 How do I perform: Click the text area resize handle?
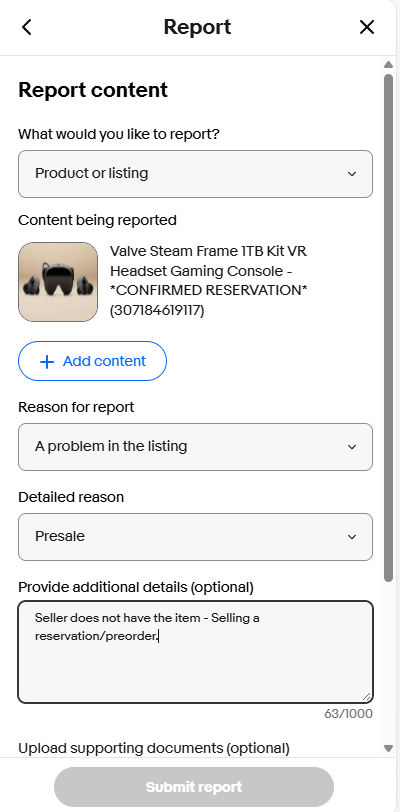point(367,697)
